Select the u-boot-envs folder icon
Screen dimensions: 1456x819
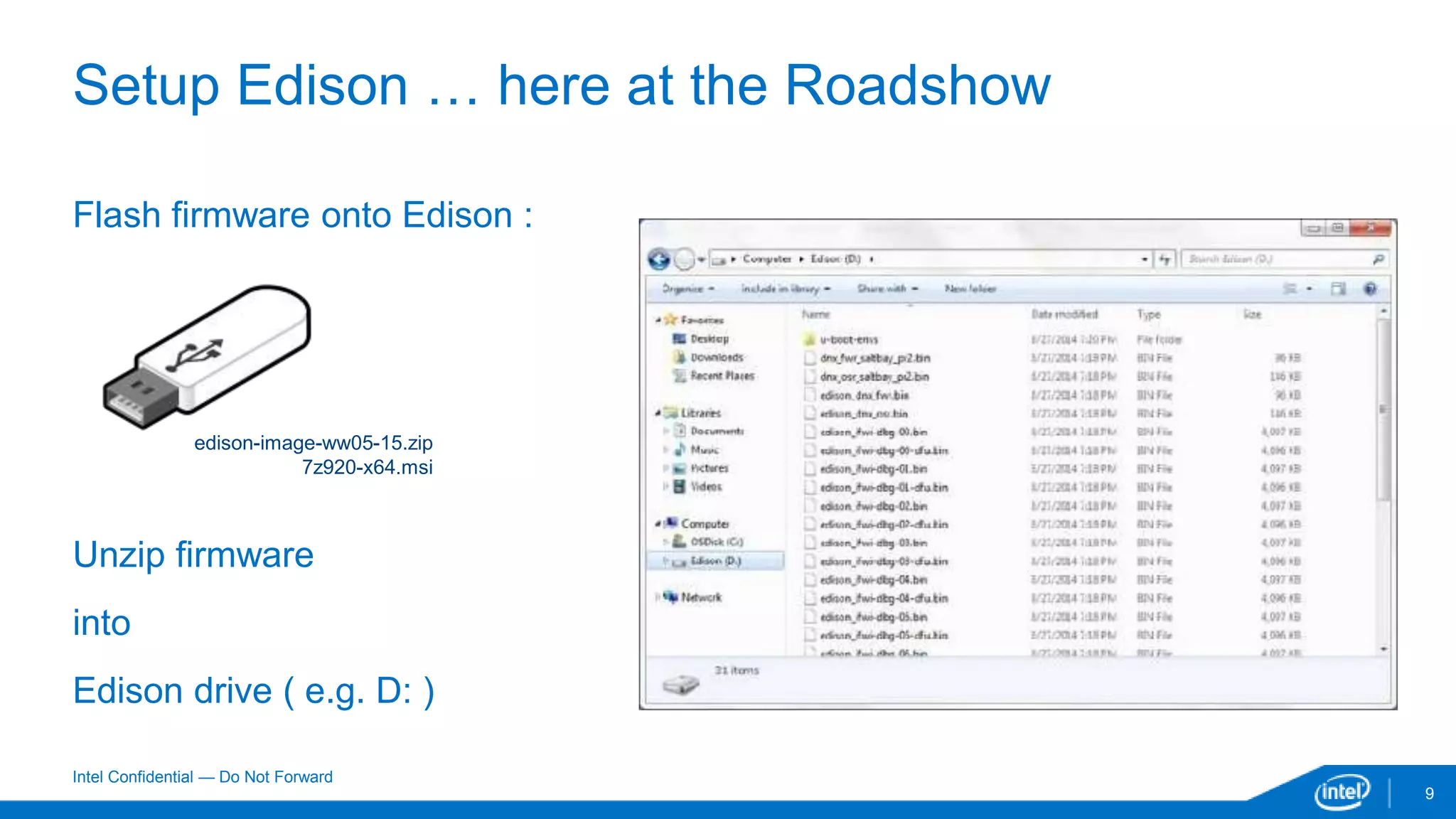point(809,340)
